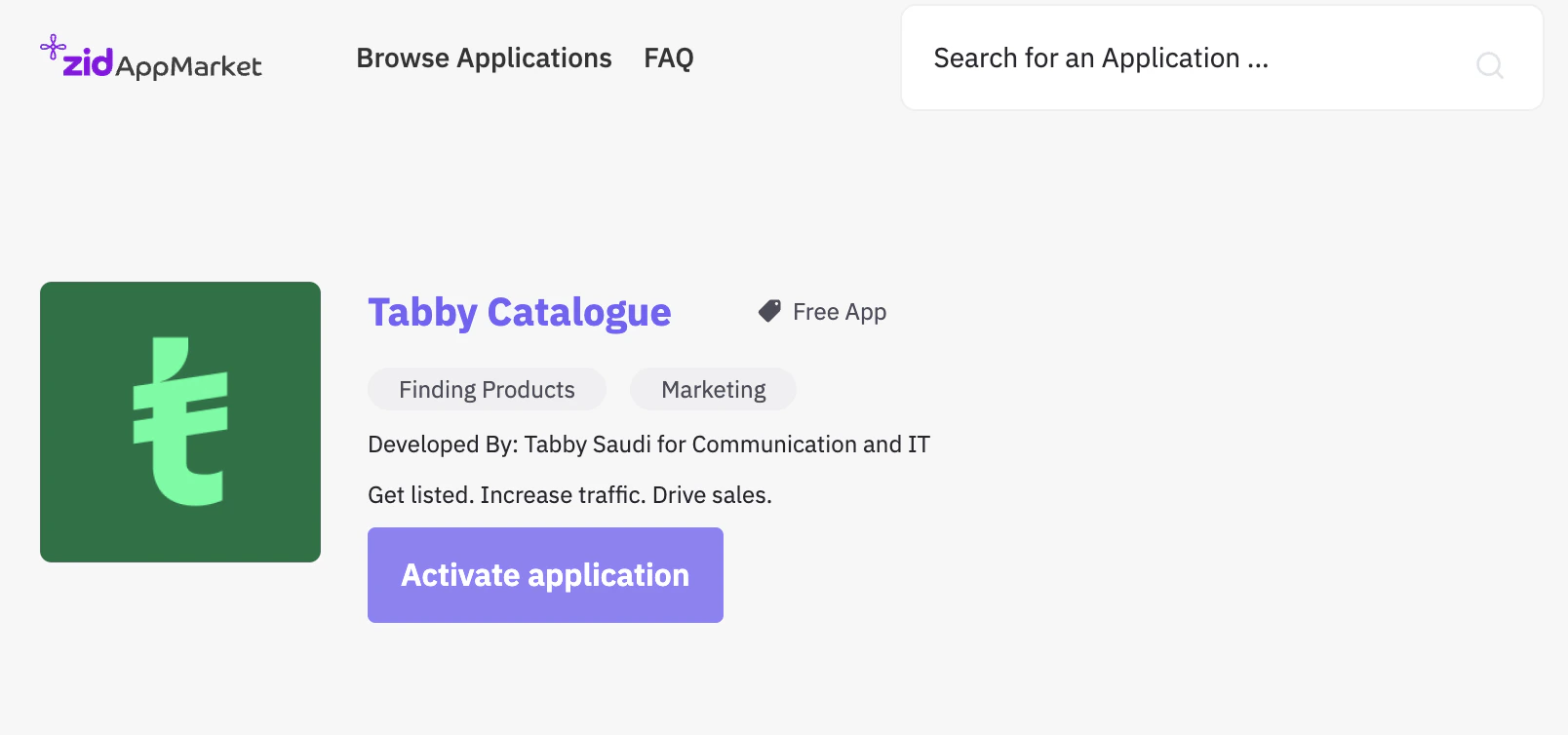Select the Finding Products category tag

pos(487,390)
